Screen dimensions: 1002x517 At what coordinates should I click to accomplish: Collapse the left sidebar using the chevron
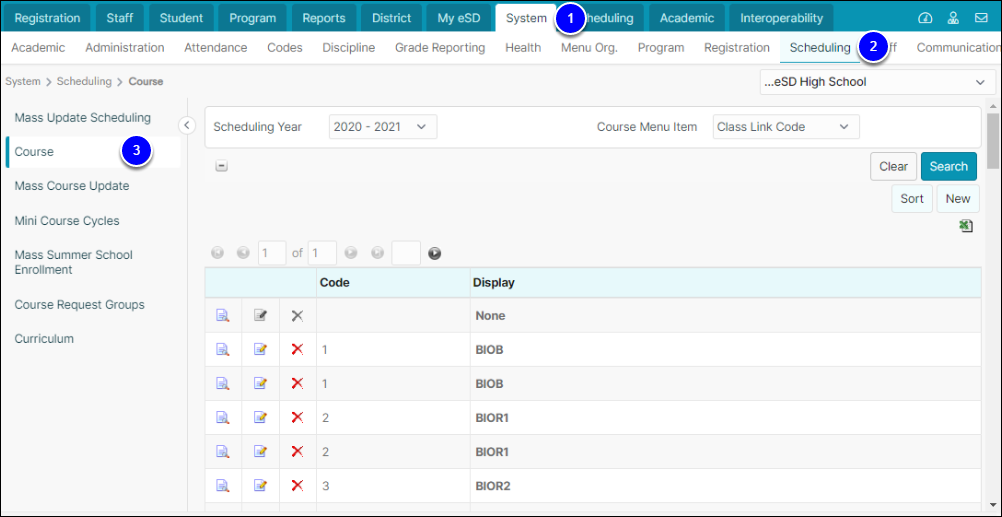coord(186,125)
